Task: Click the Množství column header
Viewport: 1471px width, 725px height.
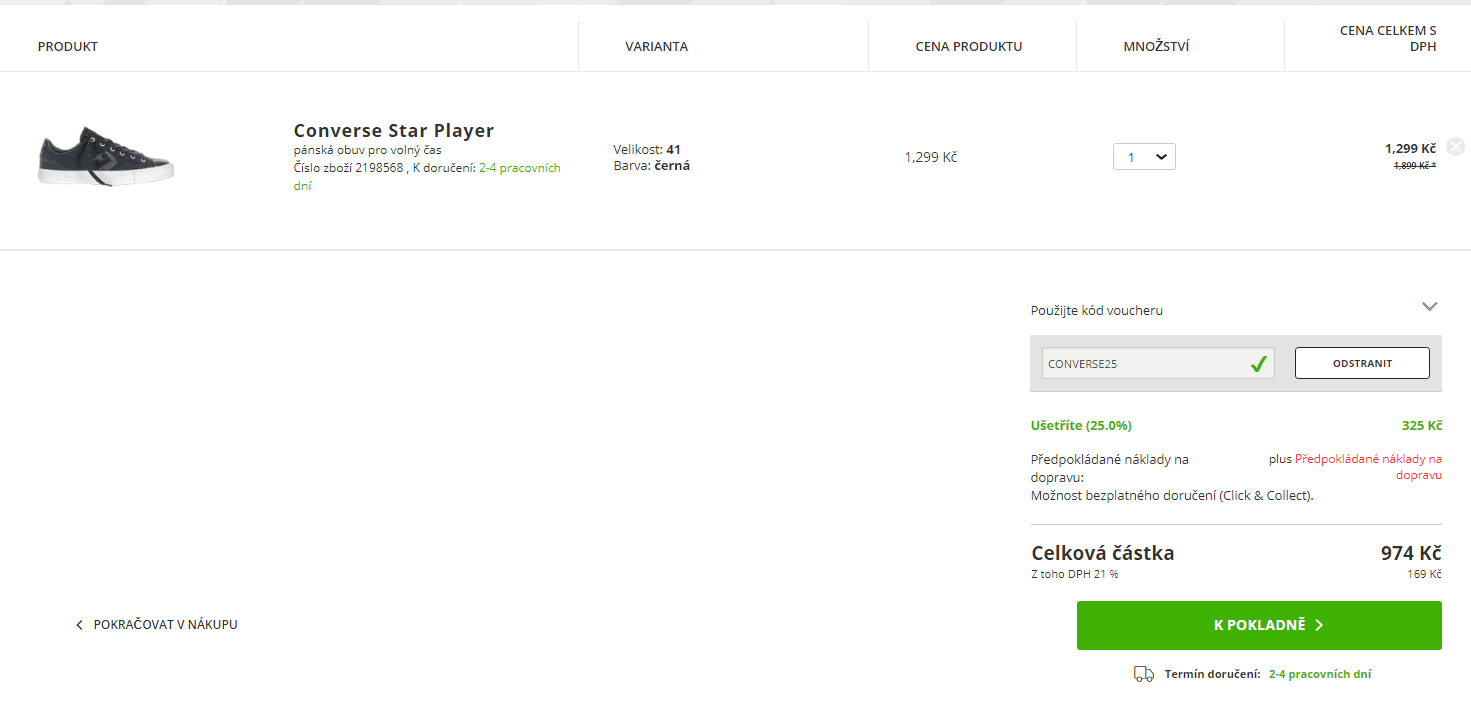Action: (x=1156, y=47)
